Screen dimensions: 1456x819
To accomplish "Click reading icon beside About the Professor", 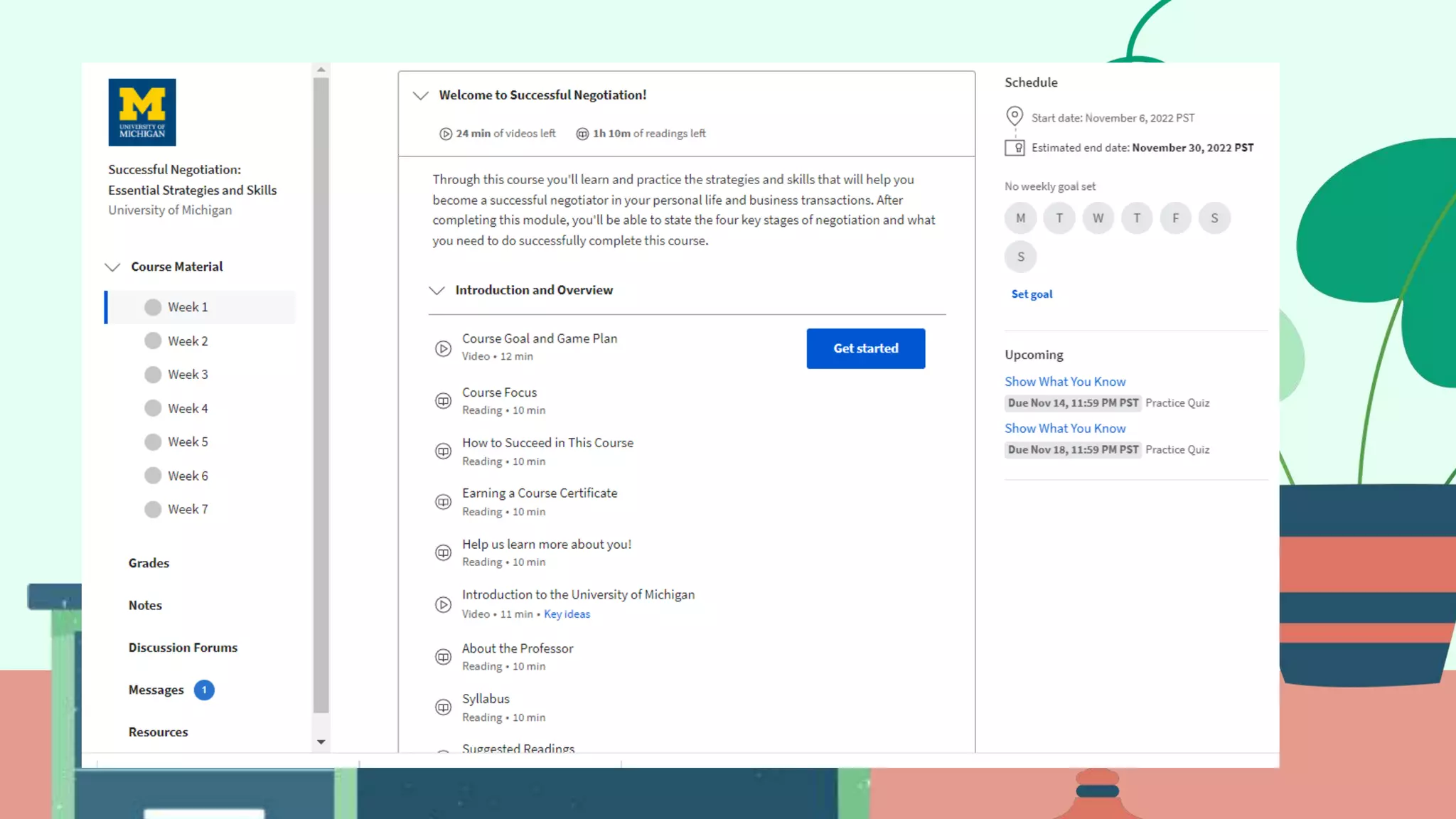I will coord(443,657).
